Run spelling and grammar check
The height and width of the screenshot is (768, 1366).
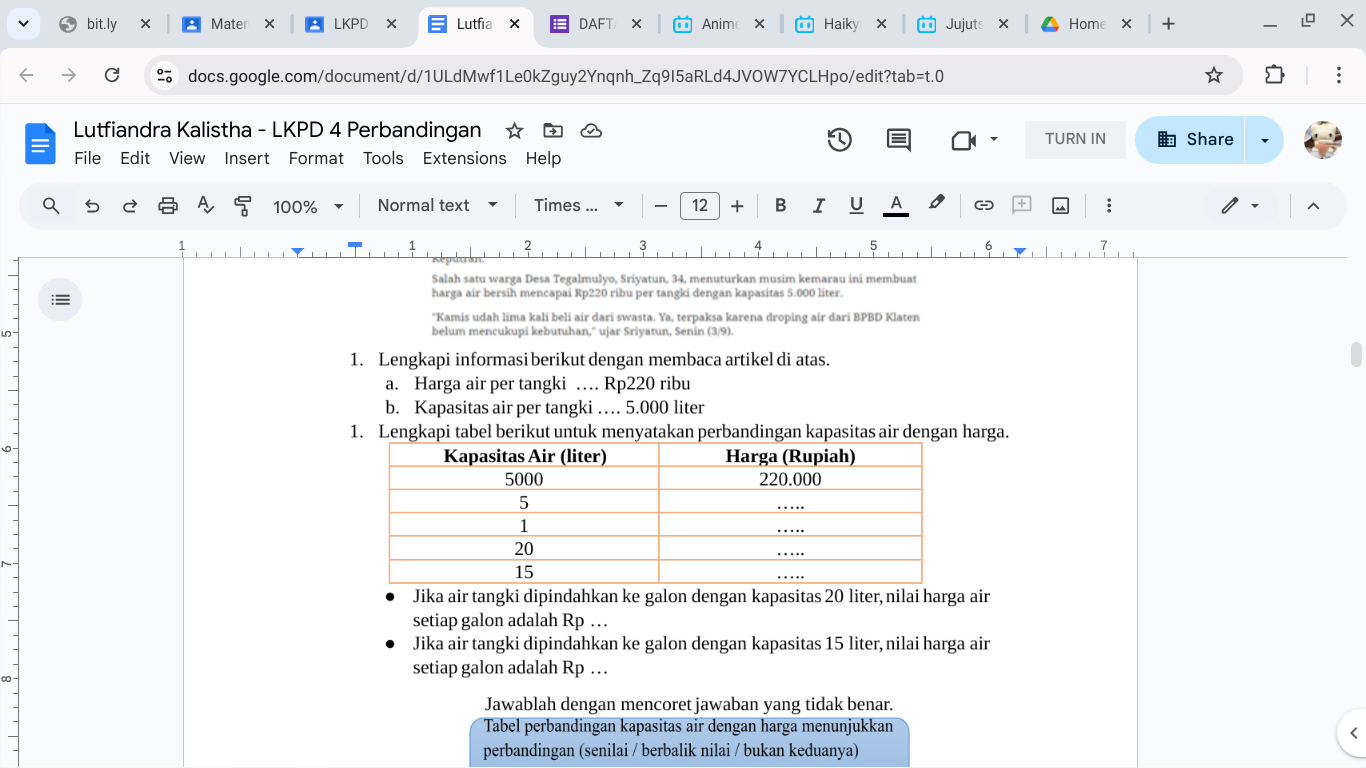(x=206, y=205)
